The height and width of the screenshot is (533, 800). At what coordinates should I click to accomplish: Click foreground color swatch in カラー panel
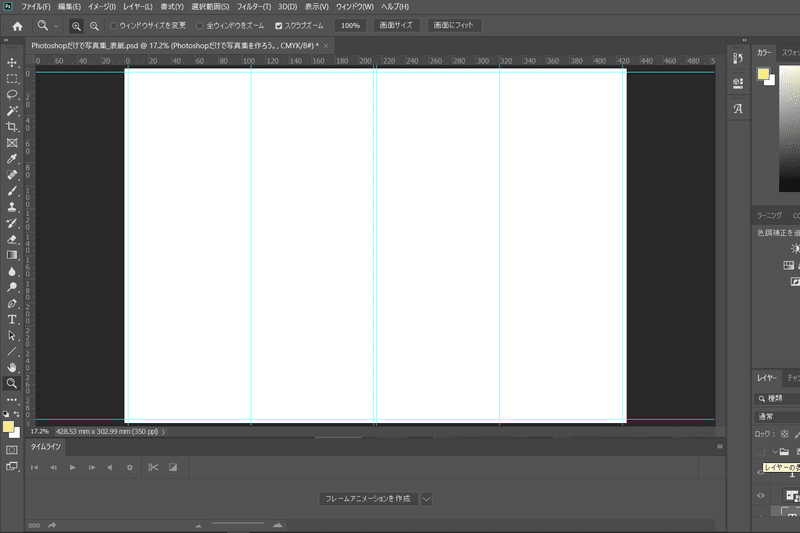point(763,74)
